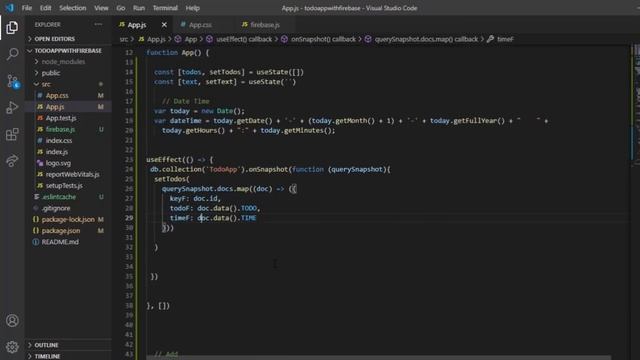Click the 'TodoApp' string on line 24
This screenshot has height=360, width=640.
223,169
